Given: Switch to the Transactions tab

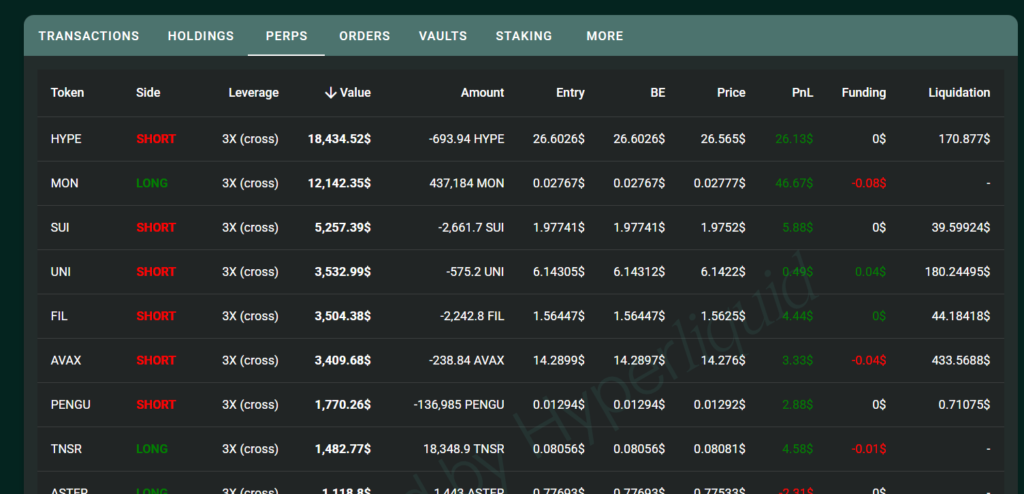Looking at the screenshot, I should click(88, 36).
